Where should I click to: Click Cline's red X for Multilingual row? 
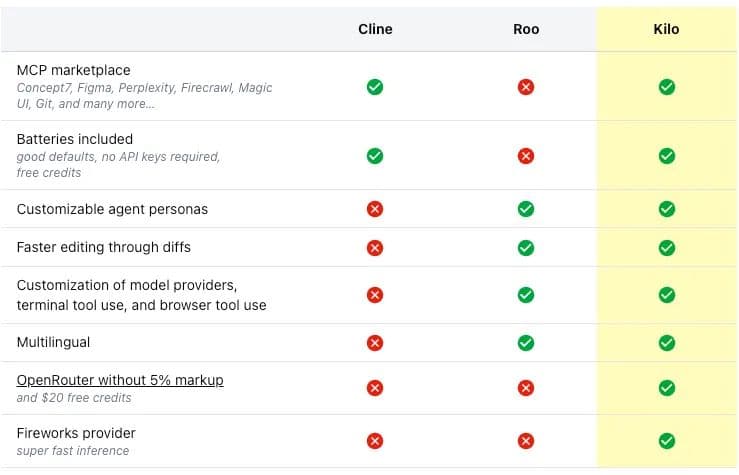click(375, 343)
